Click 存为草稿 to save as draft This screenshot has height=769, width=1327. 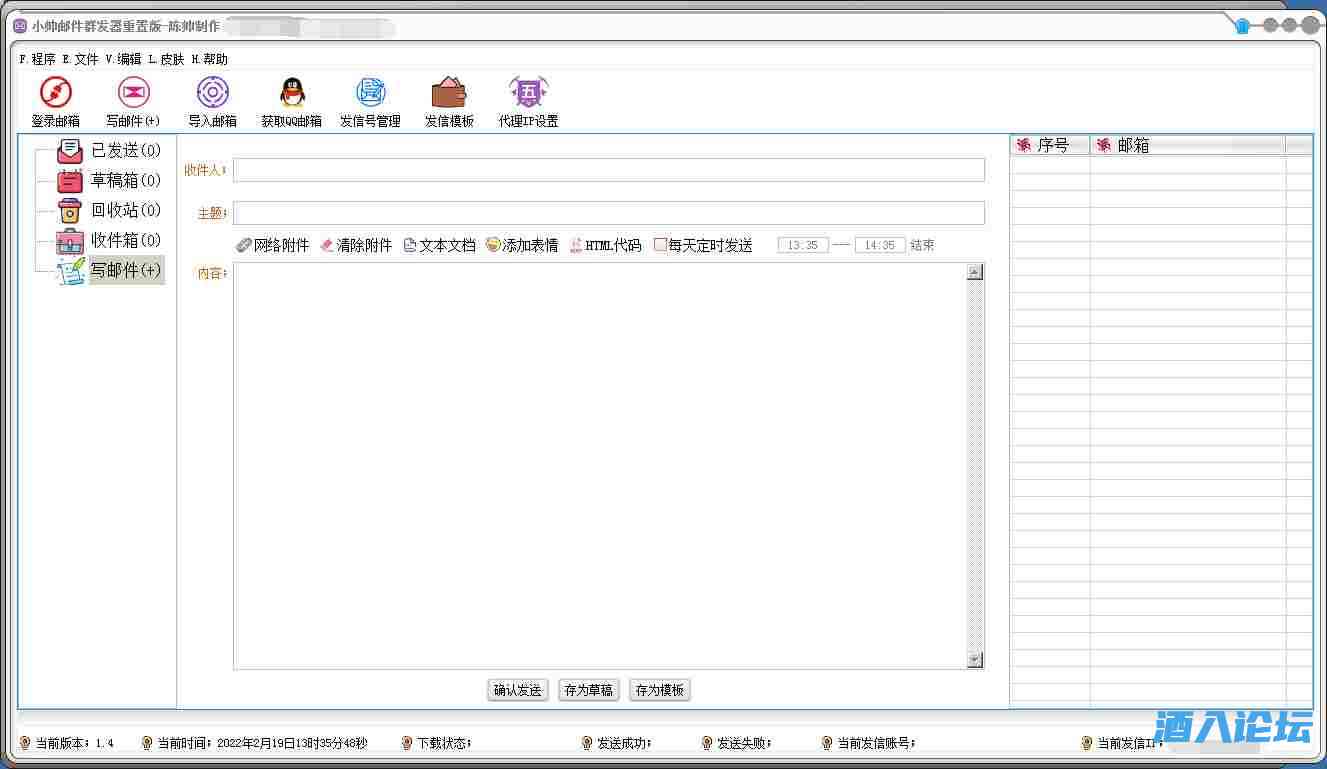pyautogui.click(x=588, y=689)
